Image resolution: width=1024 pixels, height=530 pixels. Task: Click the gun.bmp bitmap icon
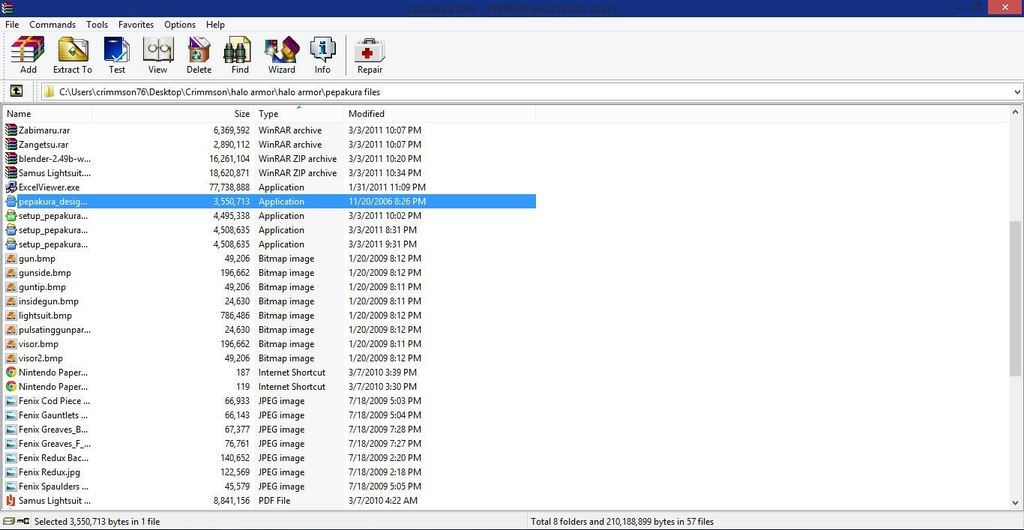click(10, 258)
